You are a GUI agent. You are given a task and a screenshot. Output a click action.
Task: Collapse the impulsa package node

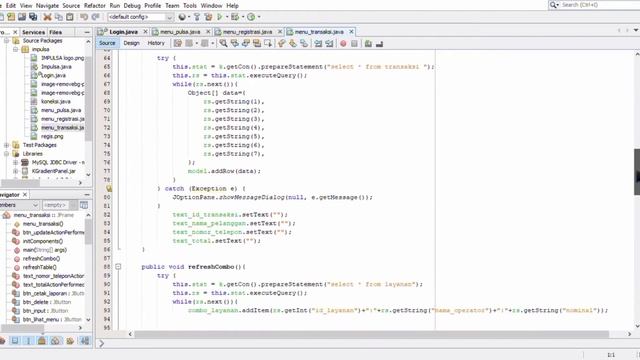point(16,49)
